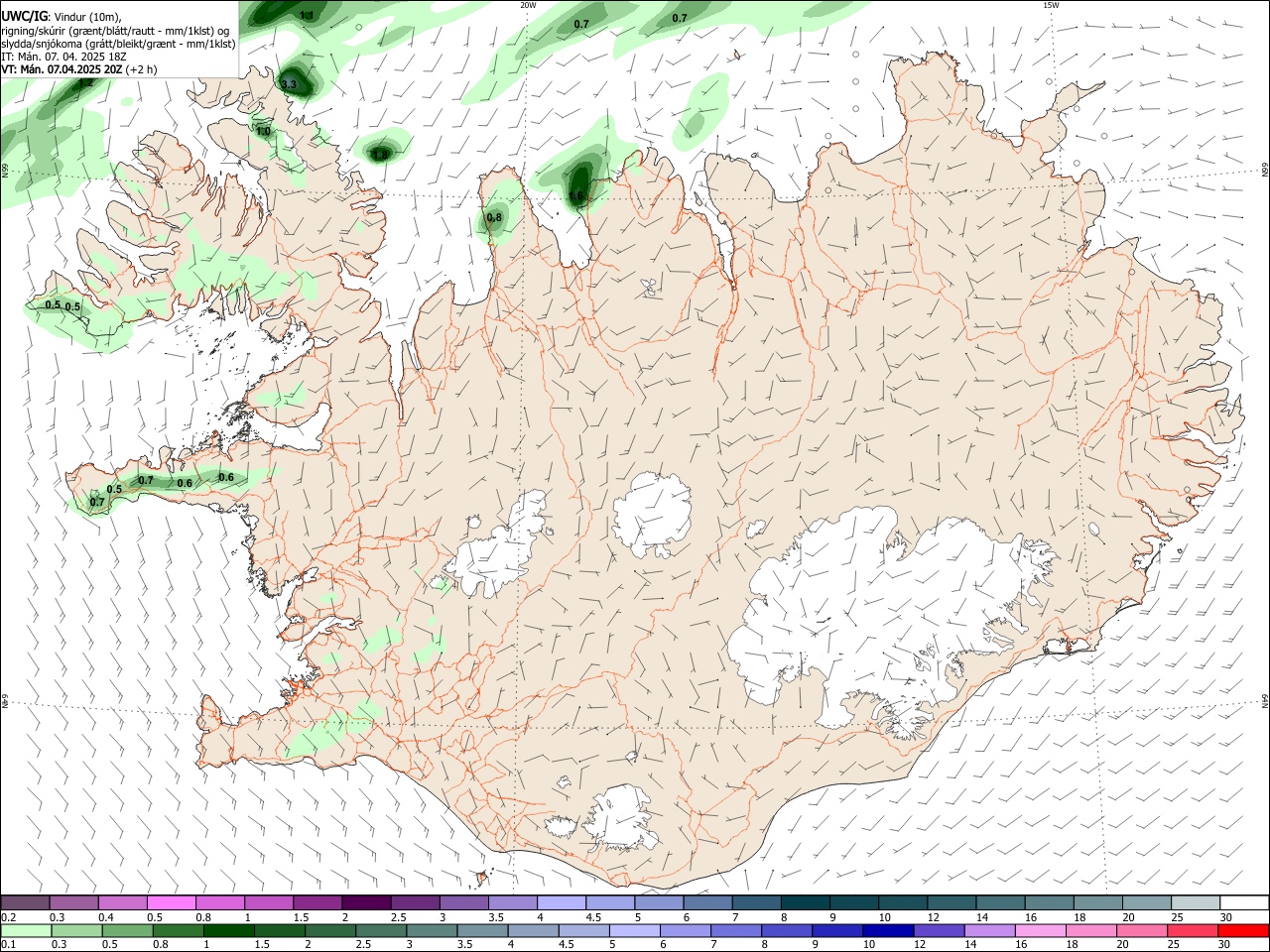
Task: Click the 'VT: Mán. 07.04.2025 20Z' valid time
Action: click(x=62, y=69)
